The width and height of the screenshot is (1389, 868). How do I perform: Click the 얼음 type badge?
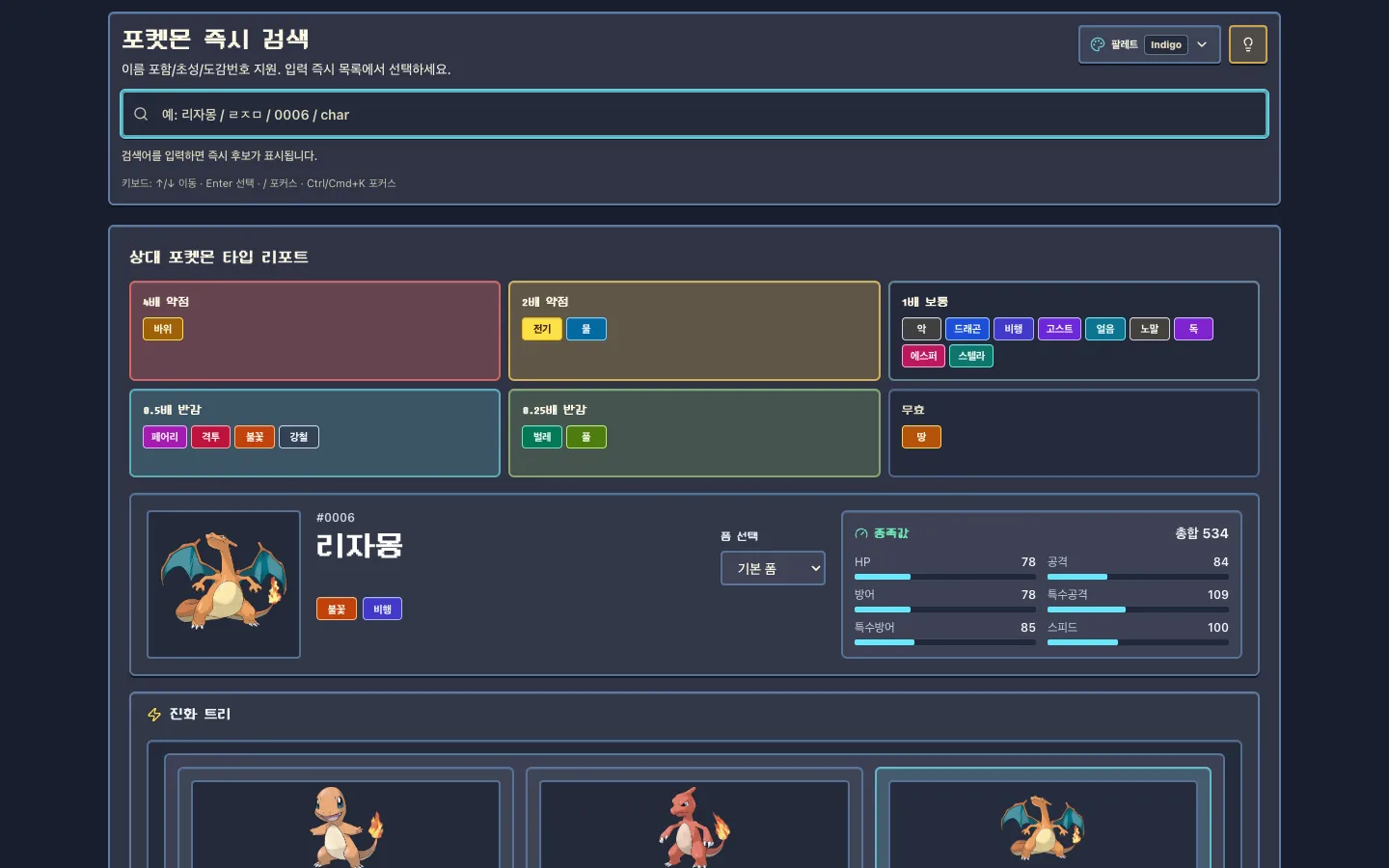point(1105,329)
